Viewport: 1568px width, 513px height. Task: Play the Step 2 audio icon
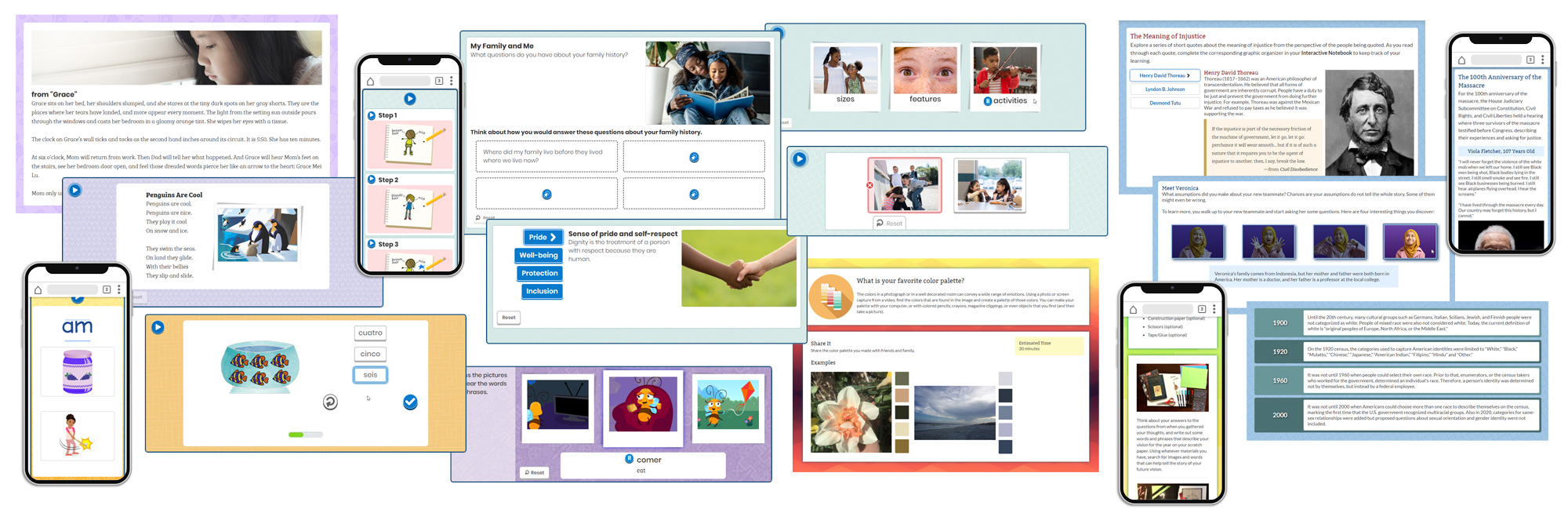[372, 180]
